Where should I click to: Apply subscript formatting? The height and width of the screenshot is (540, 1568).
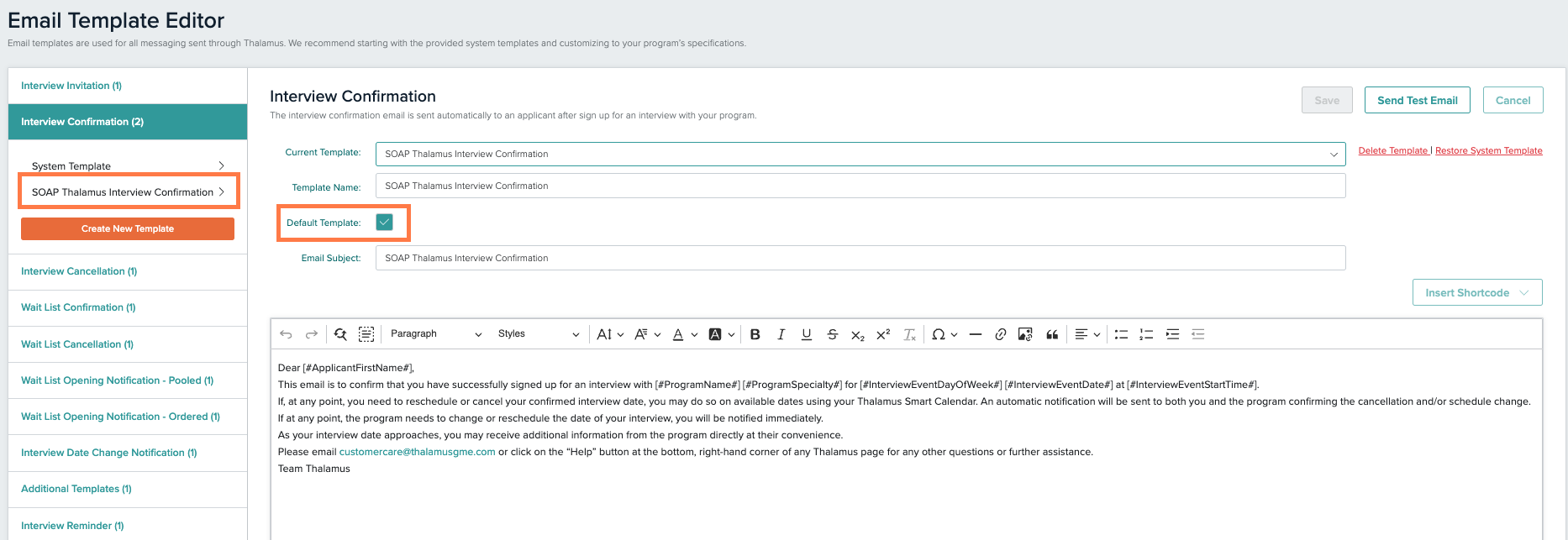pyautogui.click(x=857, y=334)
